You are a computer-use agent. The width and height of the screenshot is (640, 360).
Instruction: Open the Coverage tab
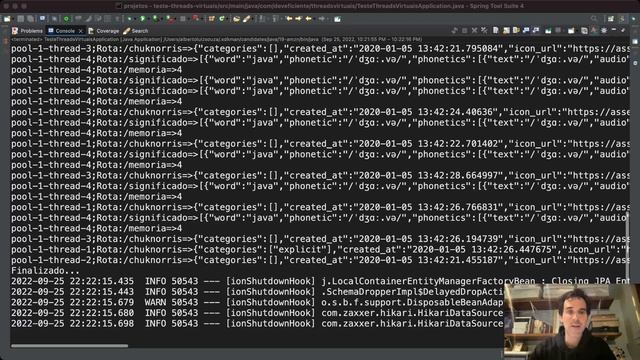pyautogui.click(x=104, y=31)
